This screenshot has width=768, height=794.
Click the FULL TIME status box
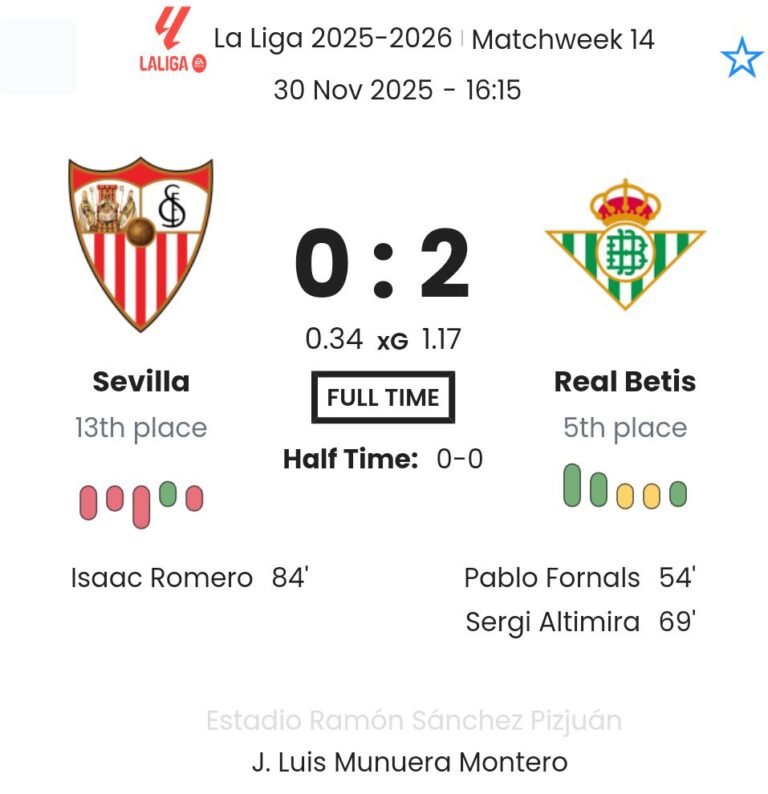pyautogui.click(x=383, y=397)
